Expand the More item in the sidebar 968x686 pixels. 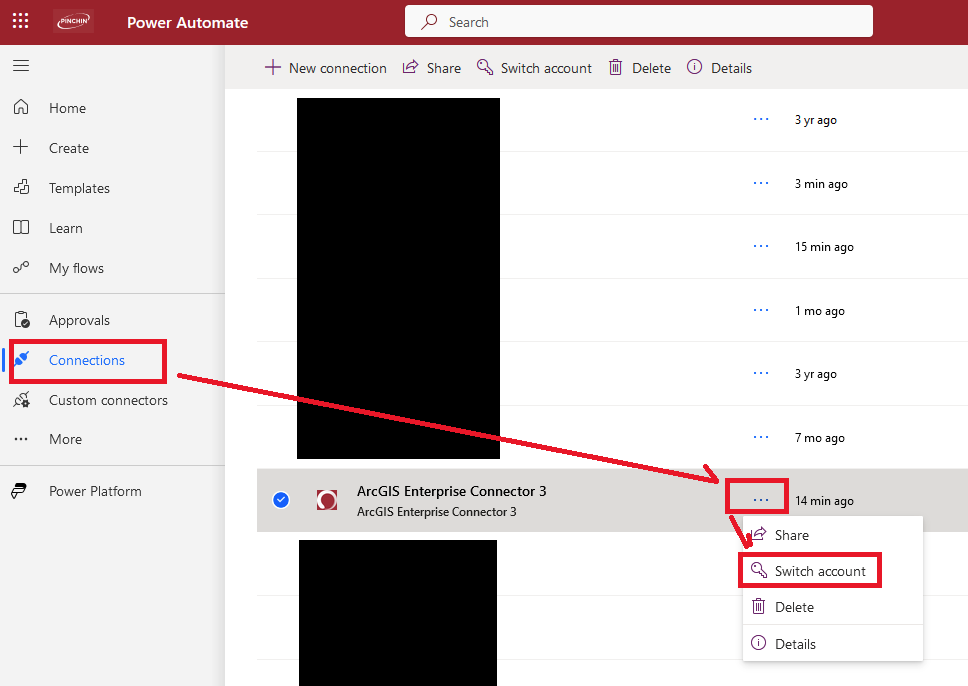coord(65,438)
